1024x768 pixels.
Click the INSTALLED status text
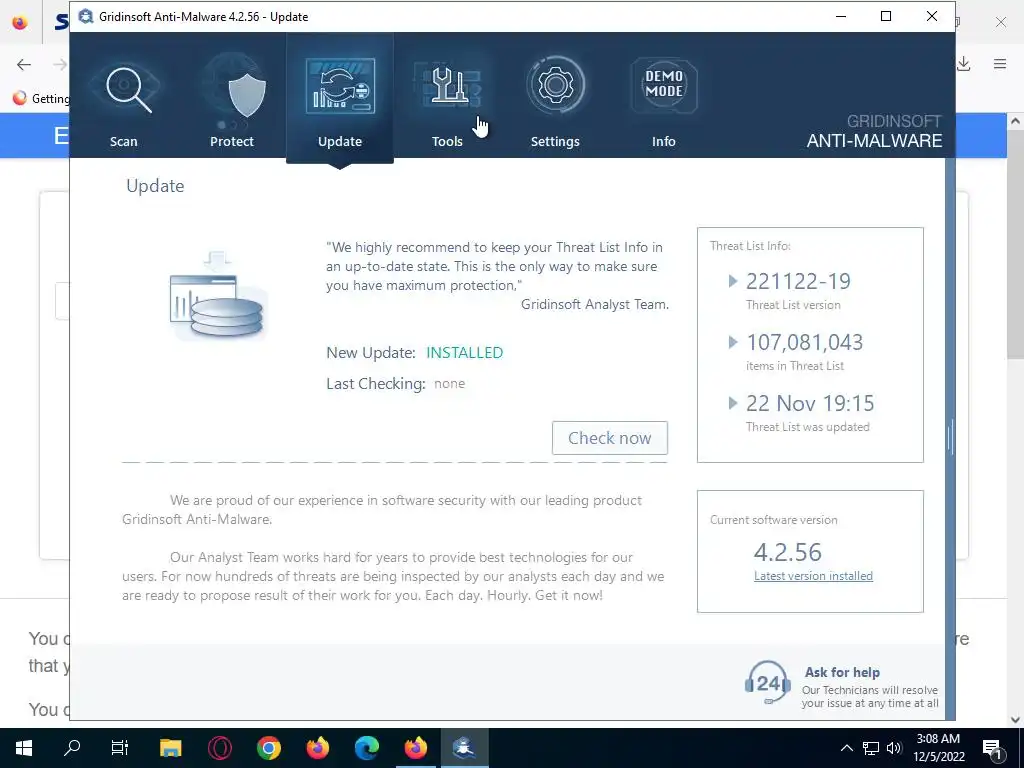pos(464,353)
